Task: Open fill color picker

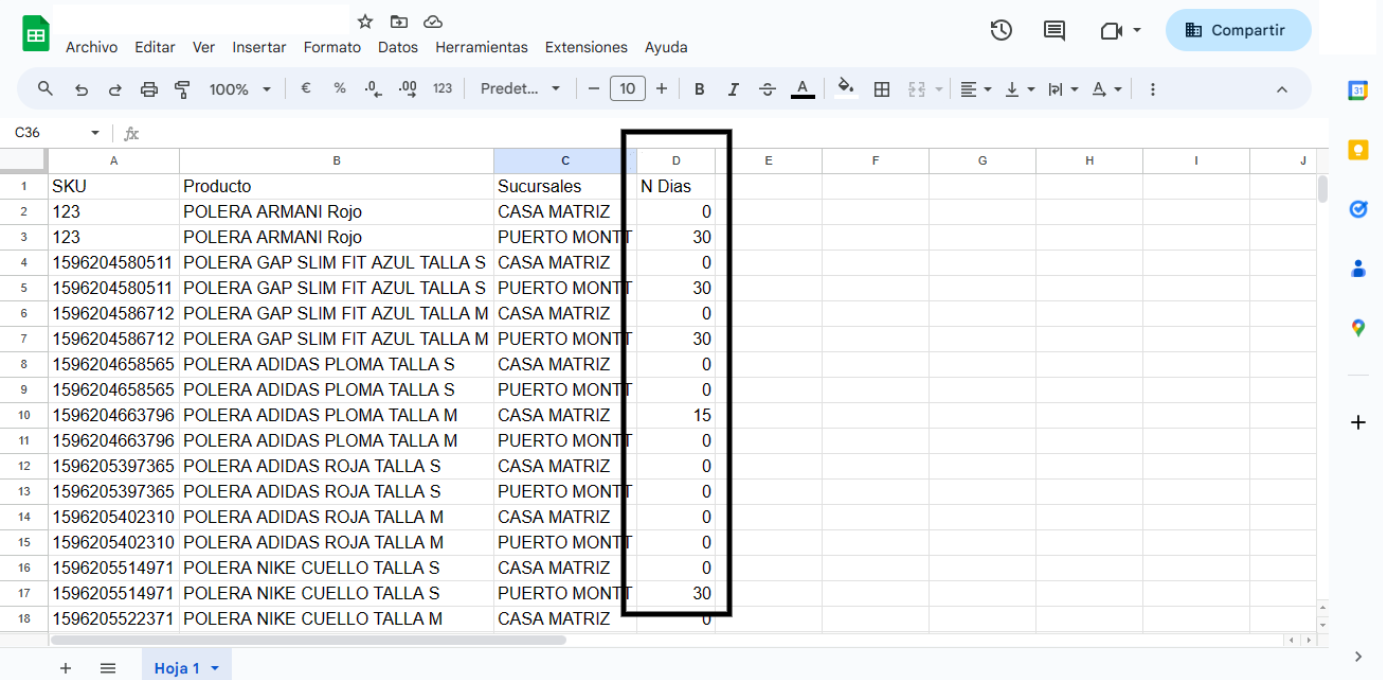Action: [x=846, y=89]
